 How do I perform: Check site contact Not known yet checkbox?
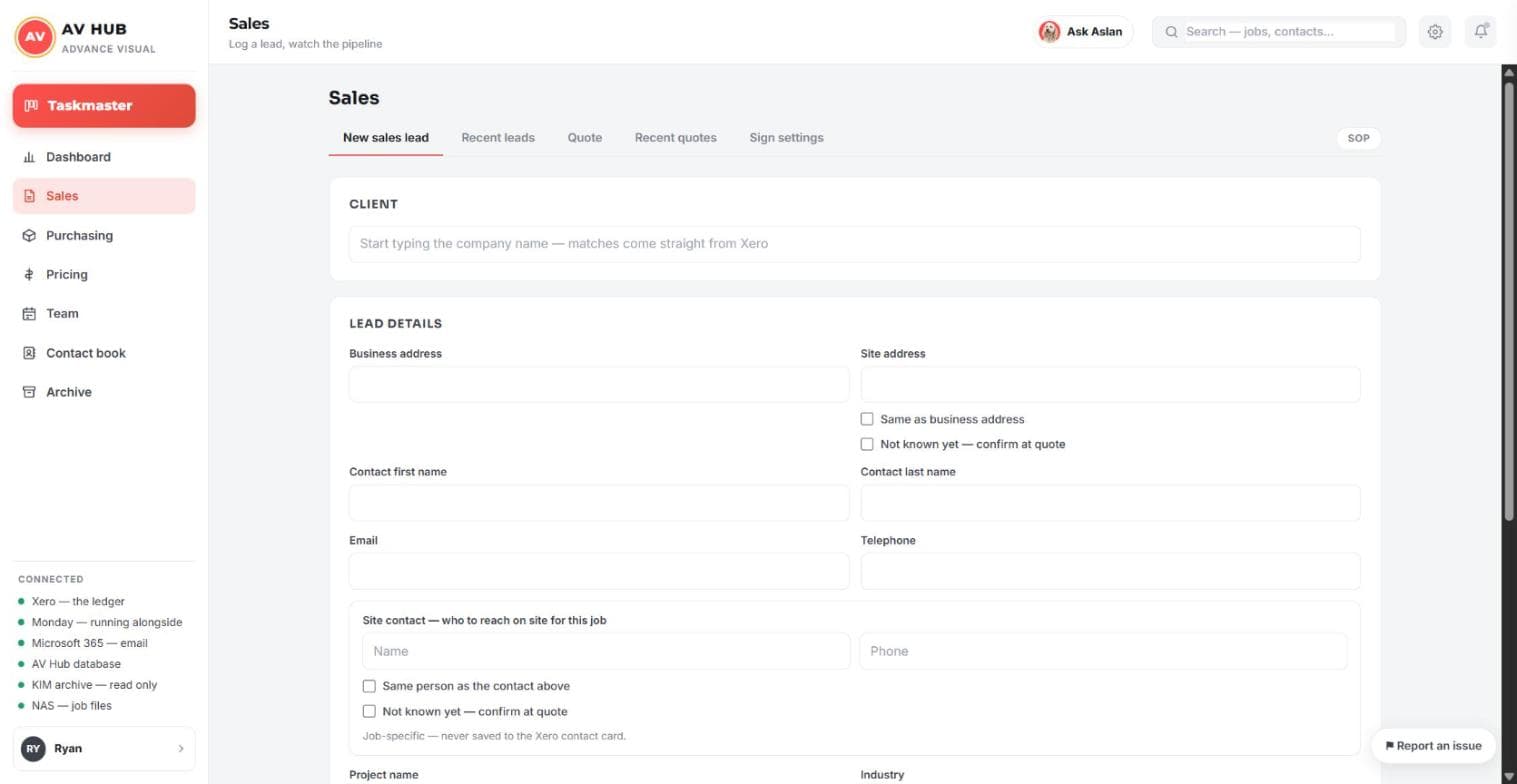(369, 712)
